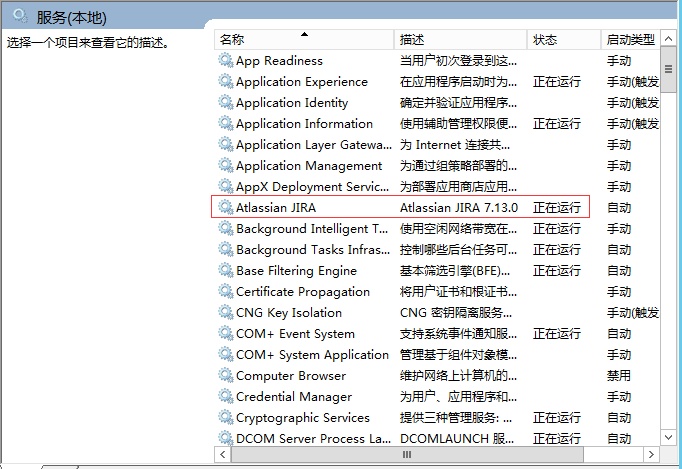This screenshot has width=682, height=469.
Task: Click the 基本筛选引擎(BFE) description cell
Action: pyautogui.click(x=455, y=271)
